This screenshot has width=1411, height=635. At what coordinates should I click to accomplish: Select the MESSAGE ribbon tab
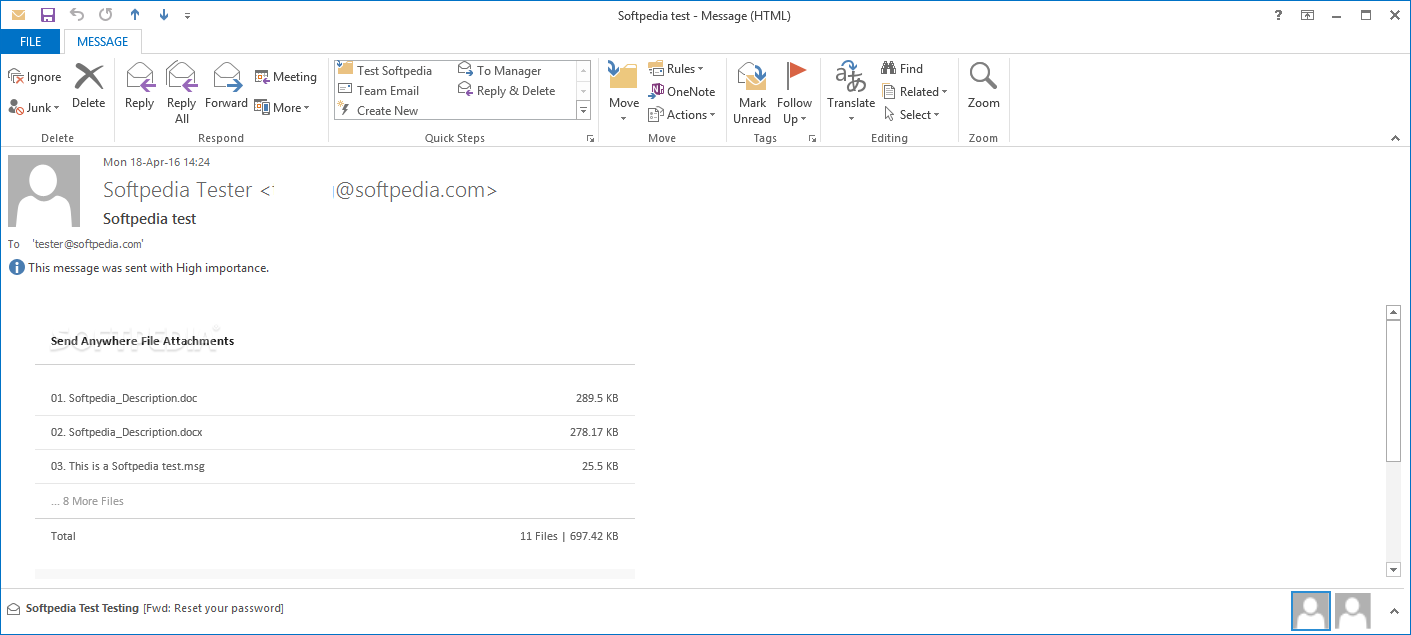tap(103, 42)
